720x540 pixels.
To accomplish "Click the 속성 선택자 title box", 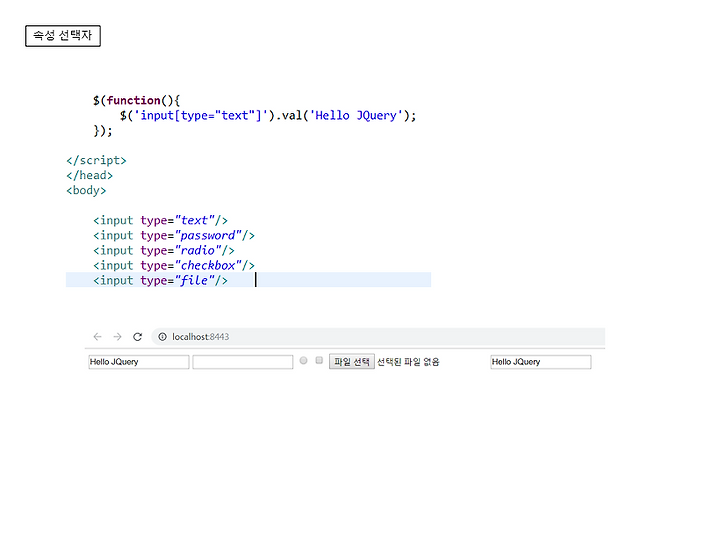I will point(63,36).
